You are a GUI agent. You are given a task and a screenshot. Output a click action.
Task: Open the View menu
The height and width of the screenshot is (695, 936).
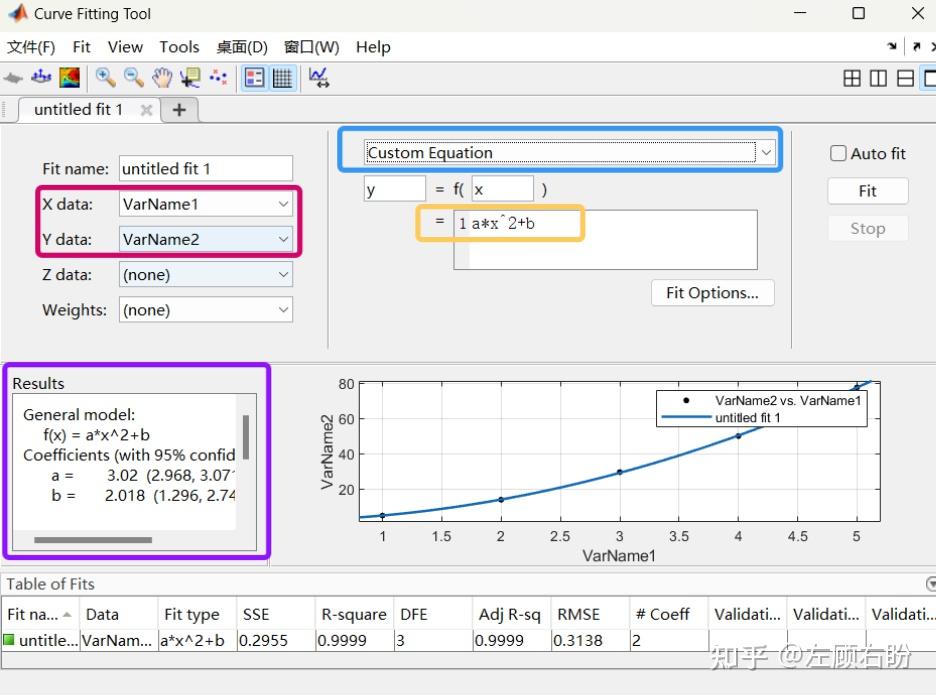(x=125, y=47)
